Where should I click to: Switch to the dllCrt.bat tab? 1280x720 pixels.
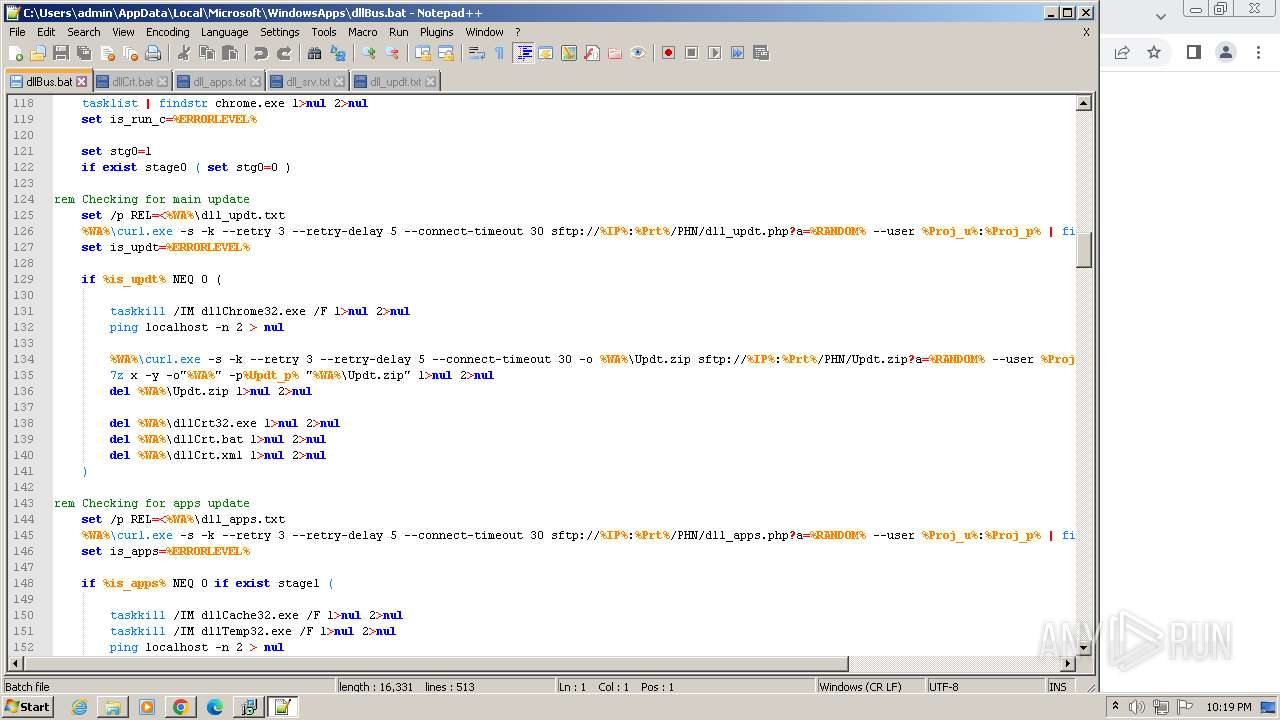[x=132, y=82]
